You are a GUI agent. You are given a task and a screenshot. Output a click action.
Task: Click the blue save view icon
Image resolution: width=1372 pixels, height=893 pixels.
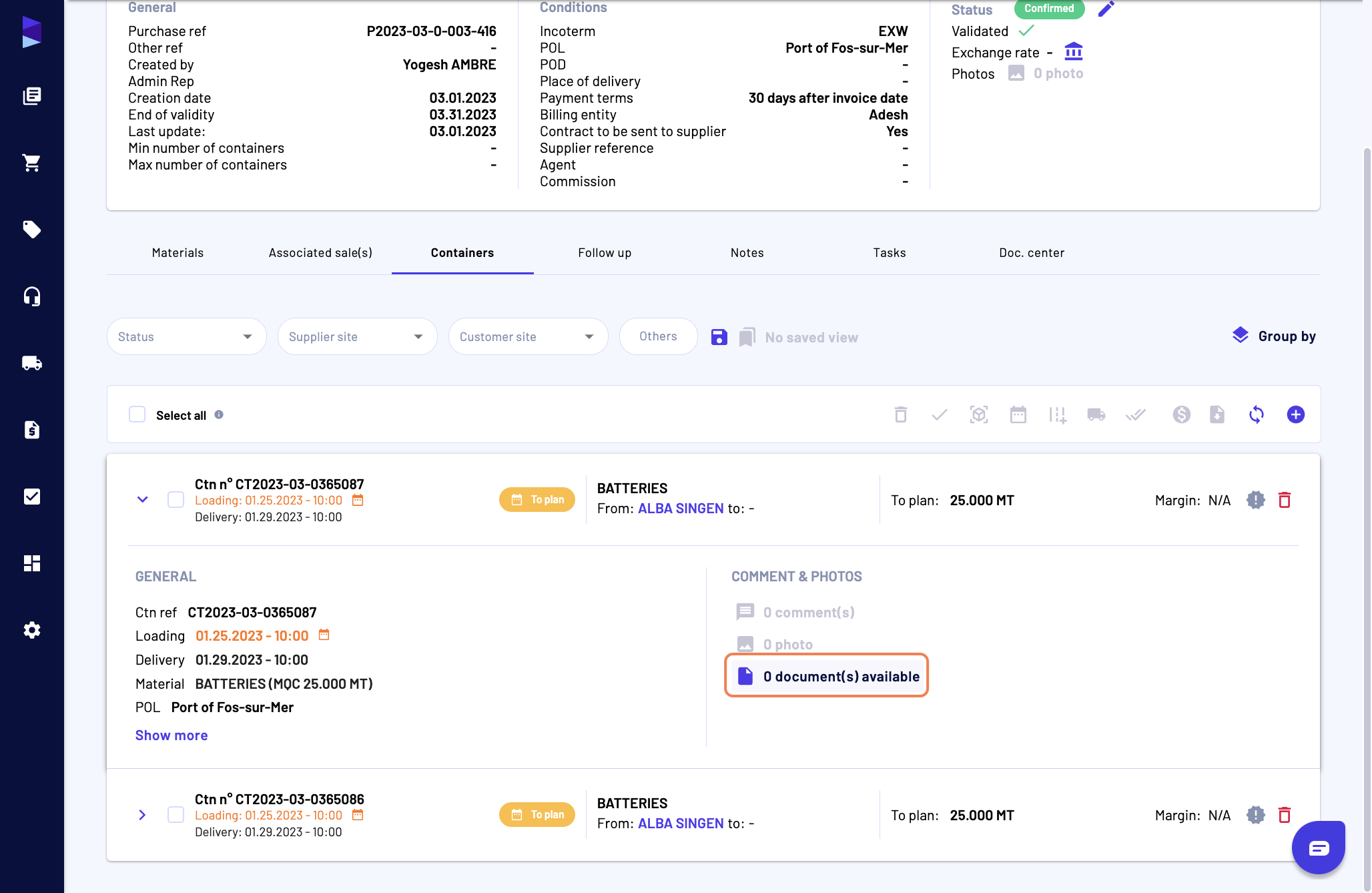pos(719,337)
